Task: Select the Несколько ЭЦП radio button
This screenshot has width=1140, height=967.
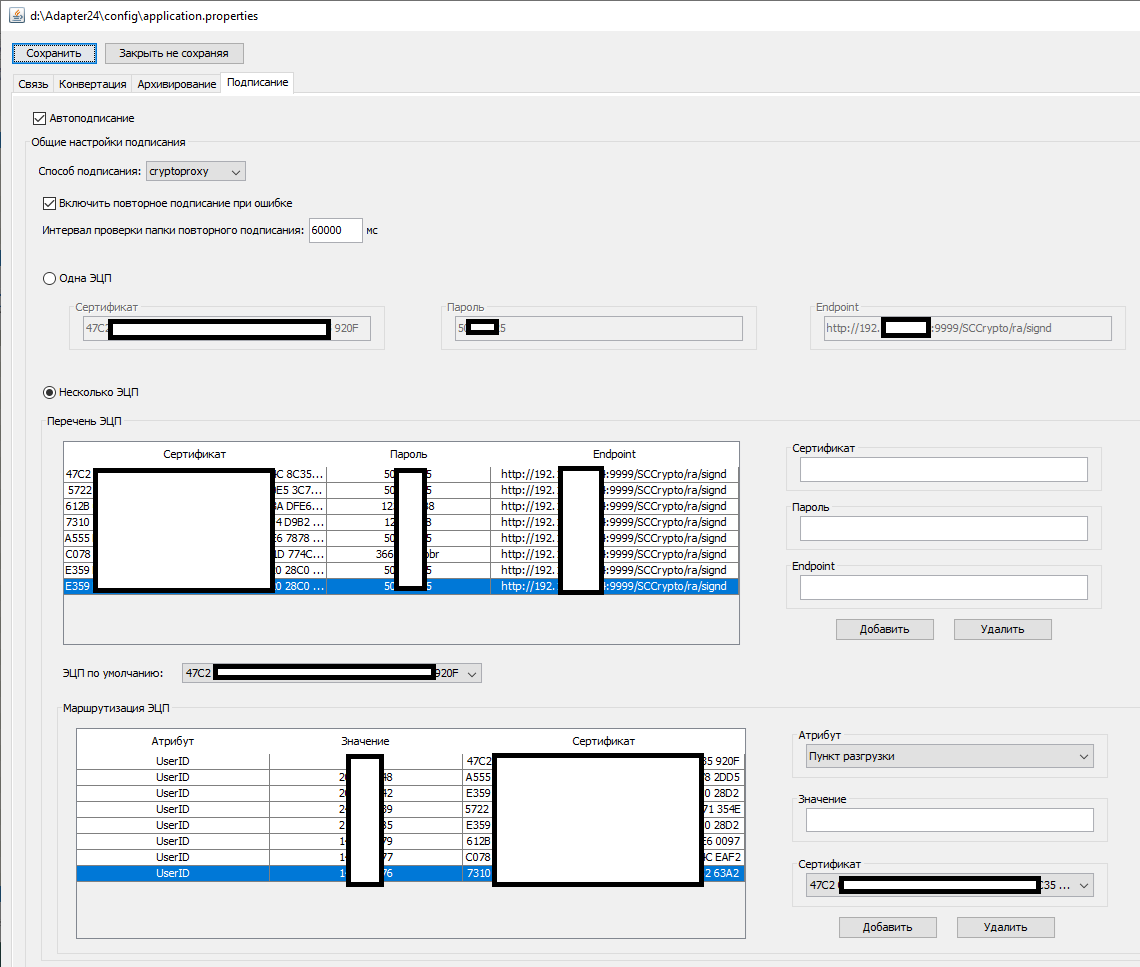Action: (x=49, y=392)
